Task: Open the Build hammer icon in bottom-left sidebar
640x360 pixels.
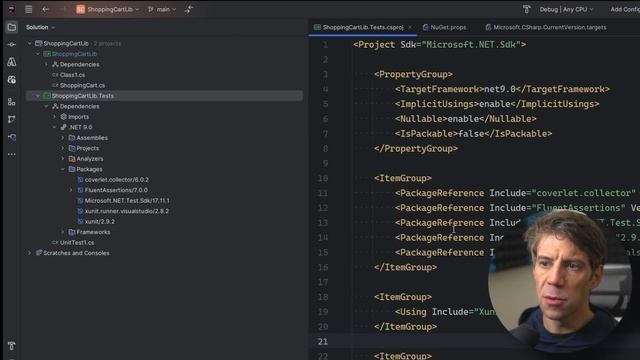Action: (x=11, y=346)
